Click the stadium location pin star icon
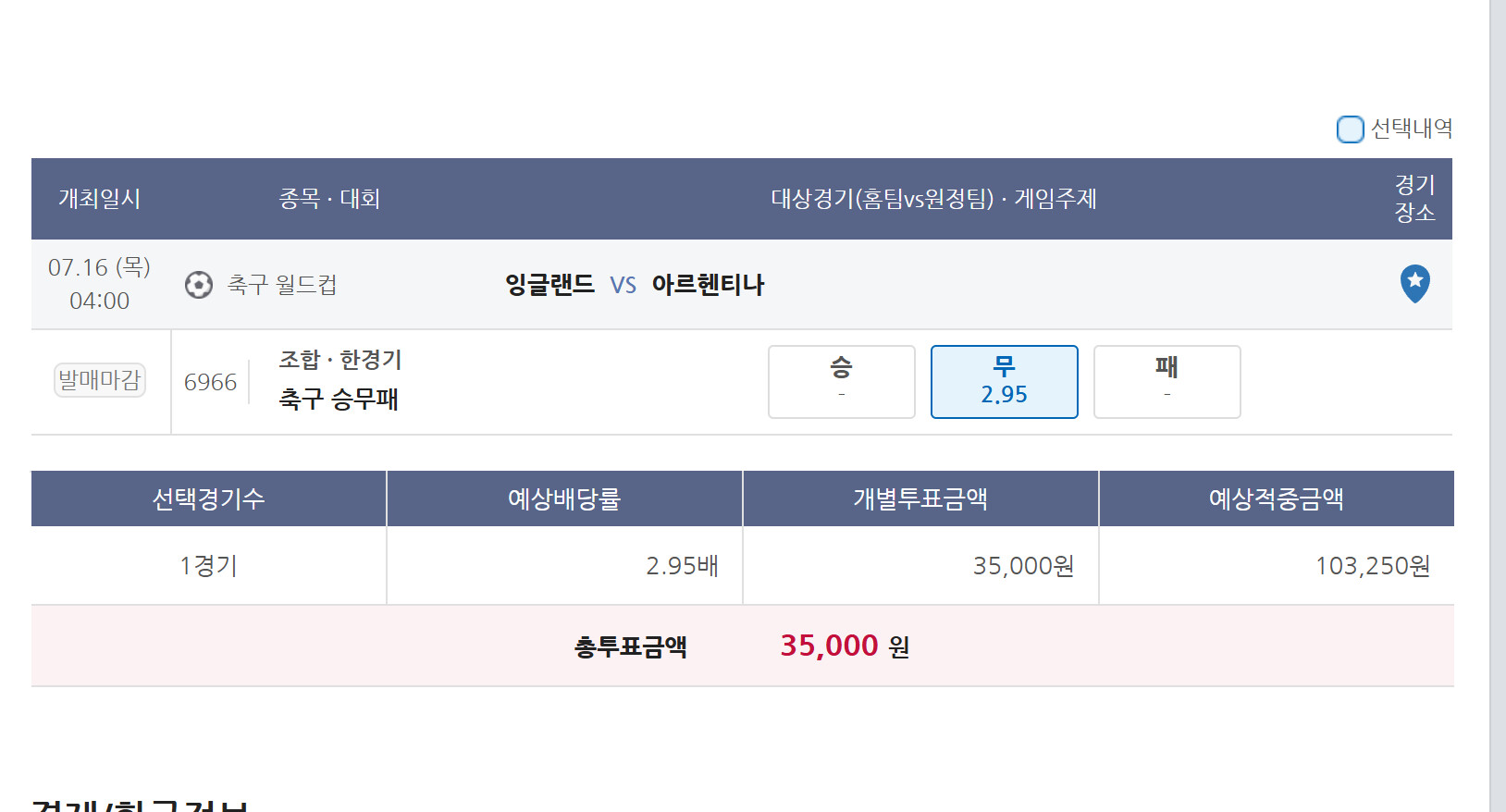This screenshot has height=812, width=1506. 1414,284
